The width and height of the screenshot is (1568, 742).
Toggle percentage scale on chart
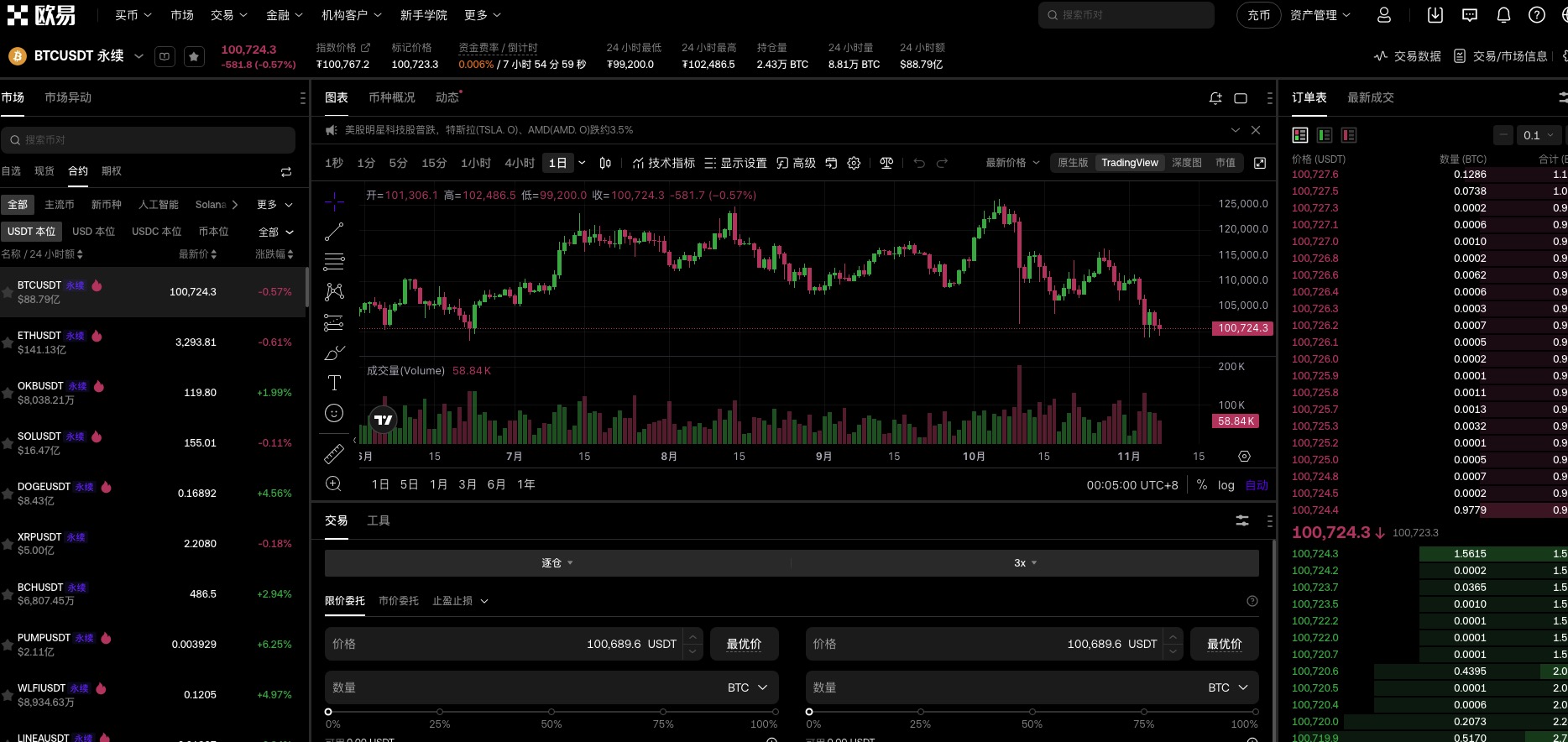tap(1202, 485)
